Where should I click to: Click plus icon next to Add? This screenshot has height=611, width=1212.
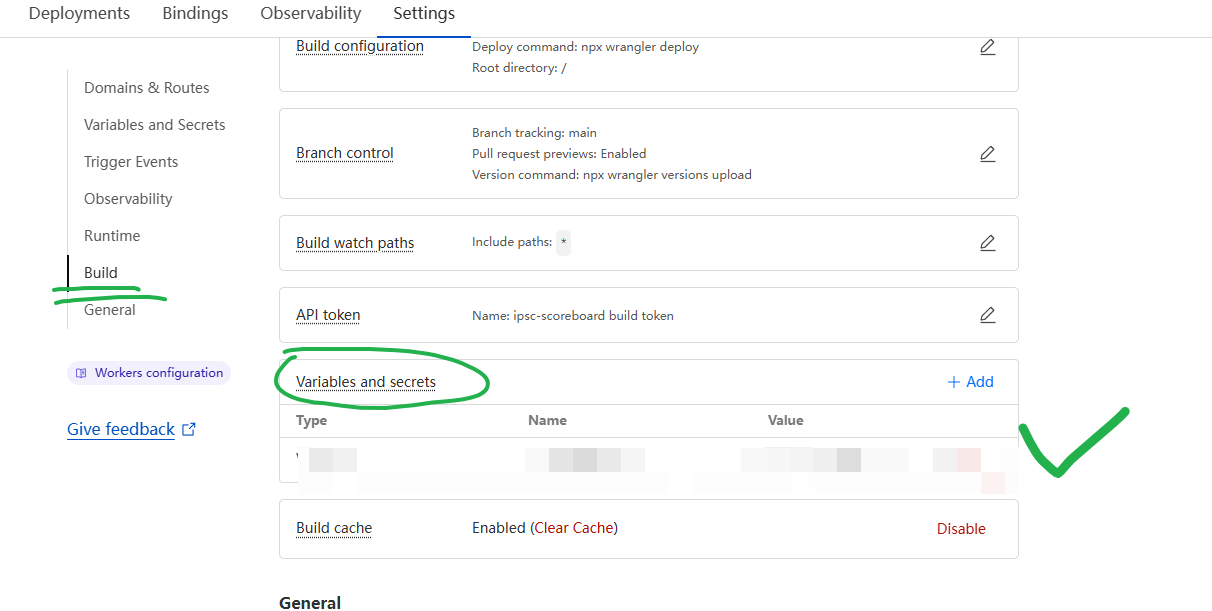(x=953, y=382)
